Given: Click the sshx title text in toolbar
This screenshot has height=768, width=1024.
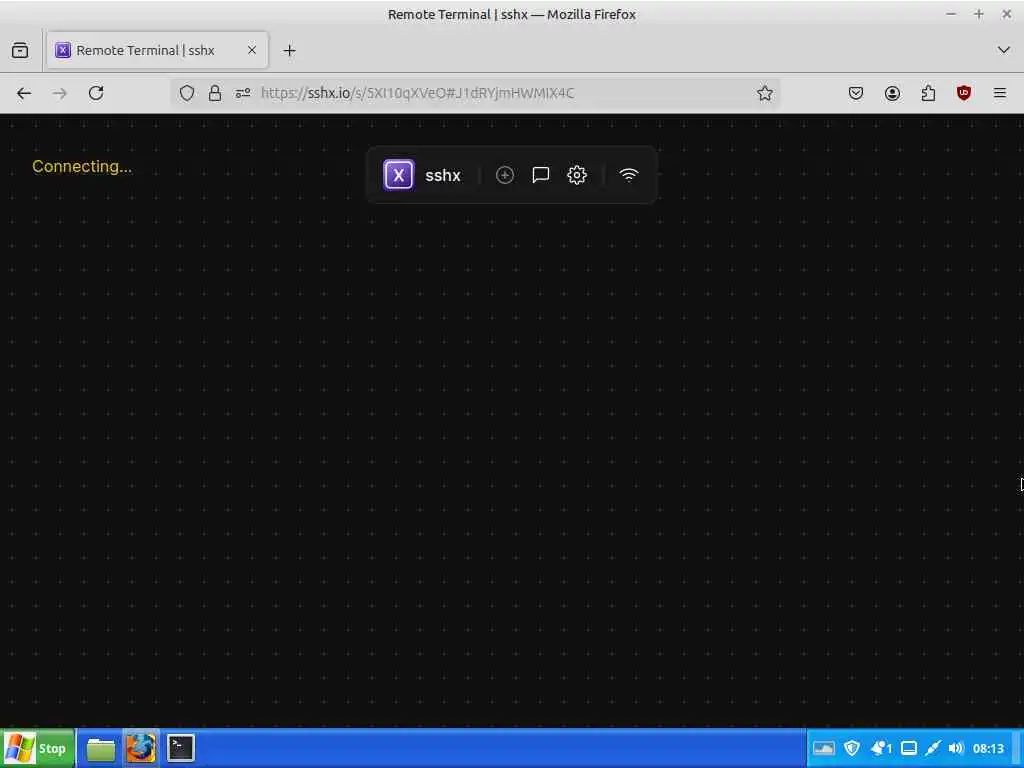Looking at the screenshot, I should click(443, 175).
